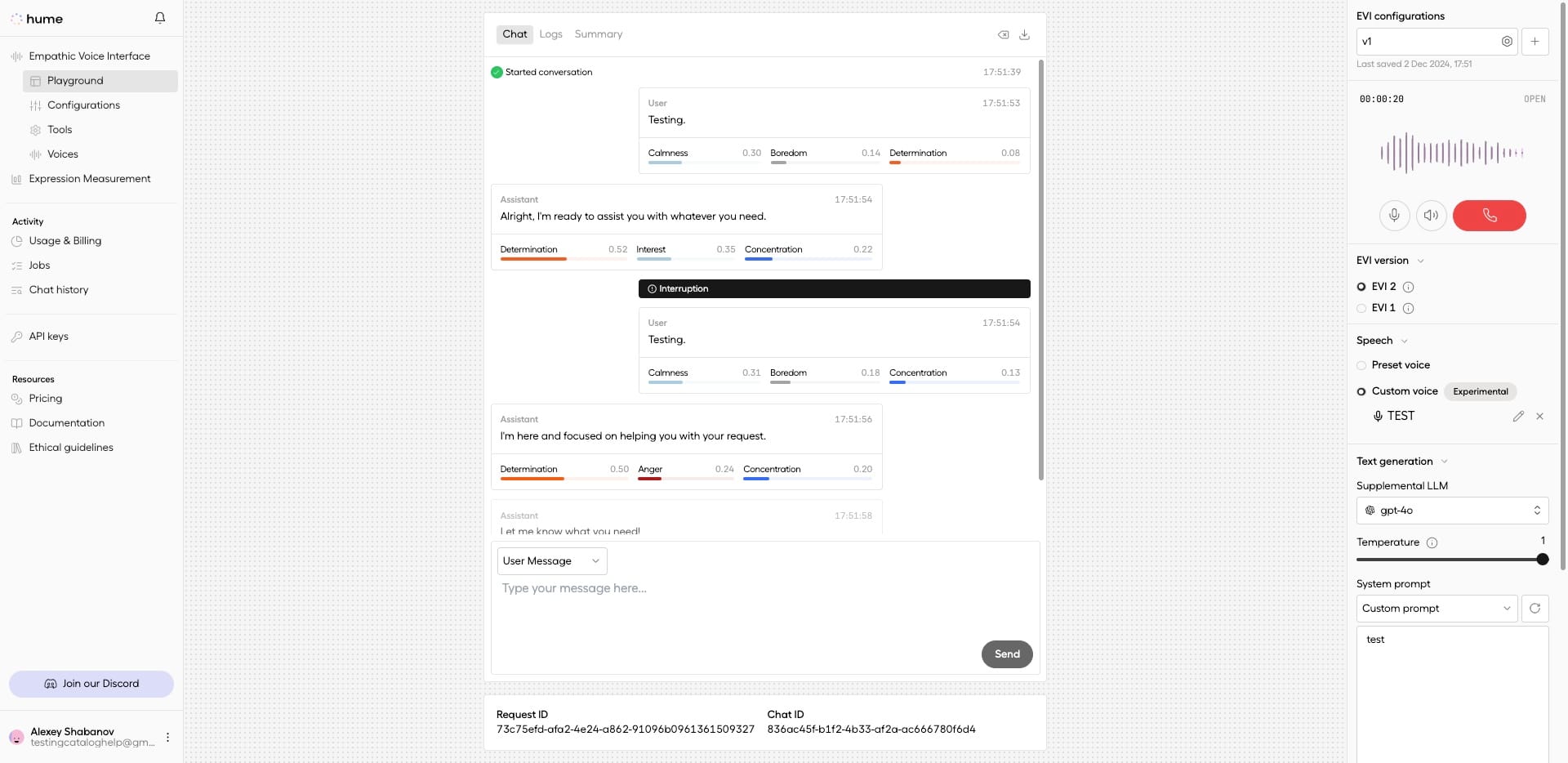Collapse the Text generation section
Viewport: 1568px width, 763px height.
(1444, 462)
